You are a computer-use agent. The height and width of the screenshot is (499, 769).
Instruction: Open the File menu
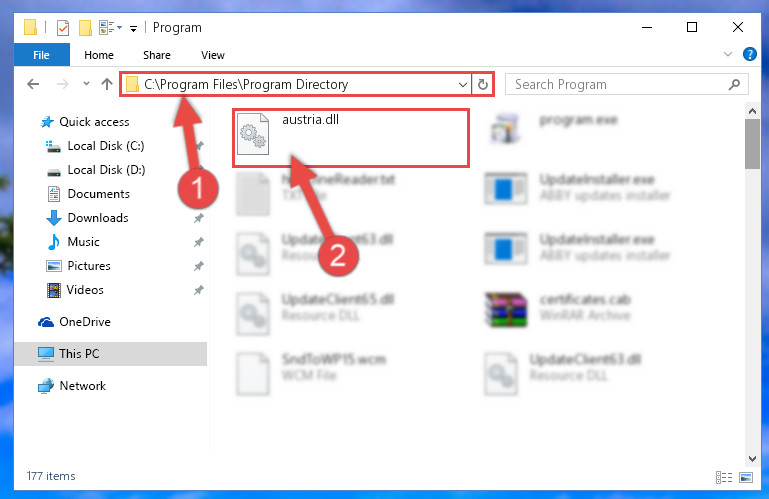click(41, 55)
